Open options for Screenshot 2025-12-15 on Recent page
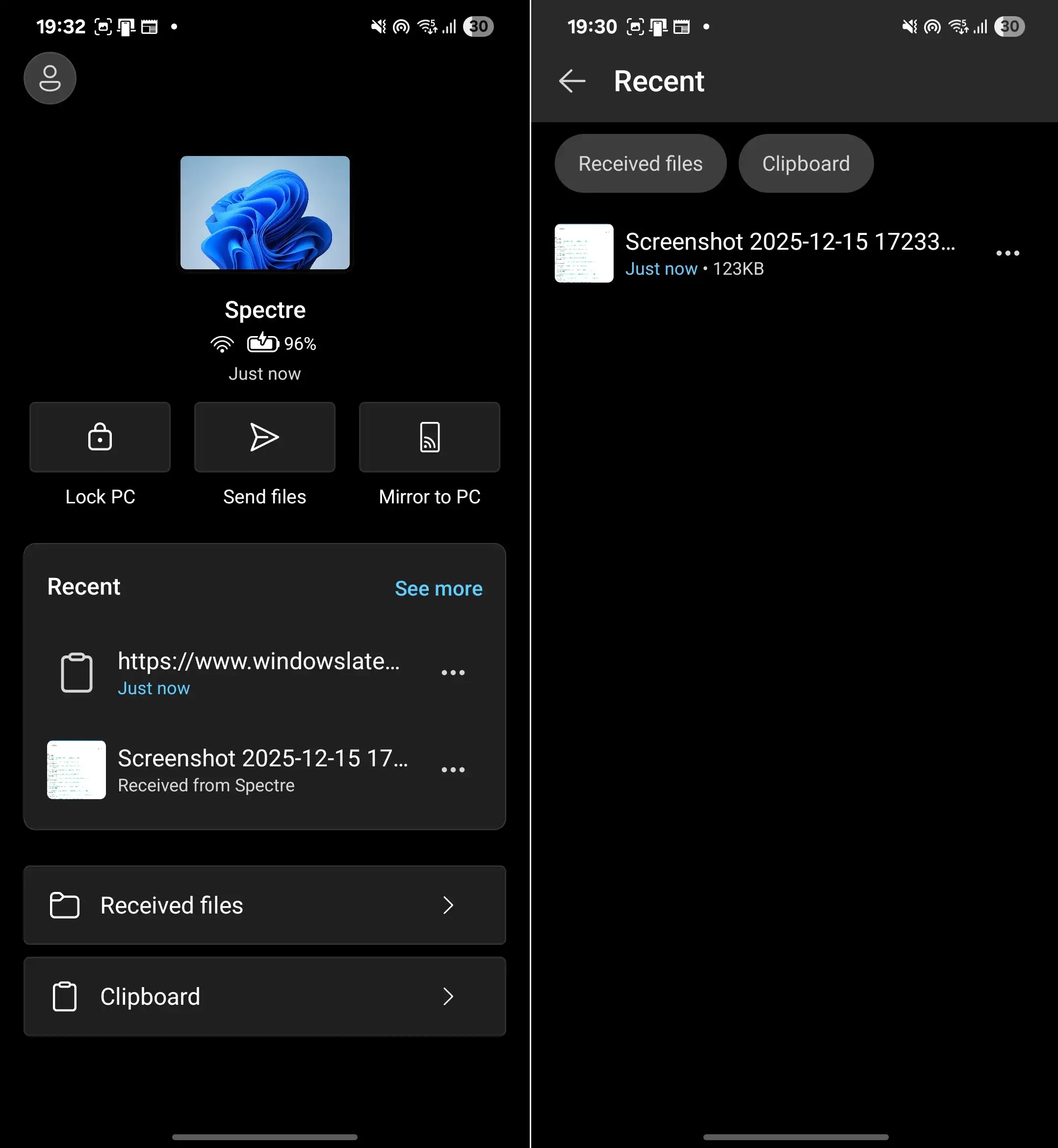Image resolution: width=1058 pixels, height=1148 pixels. [x=1007, y=253]
